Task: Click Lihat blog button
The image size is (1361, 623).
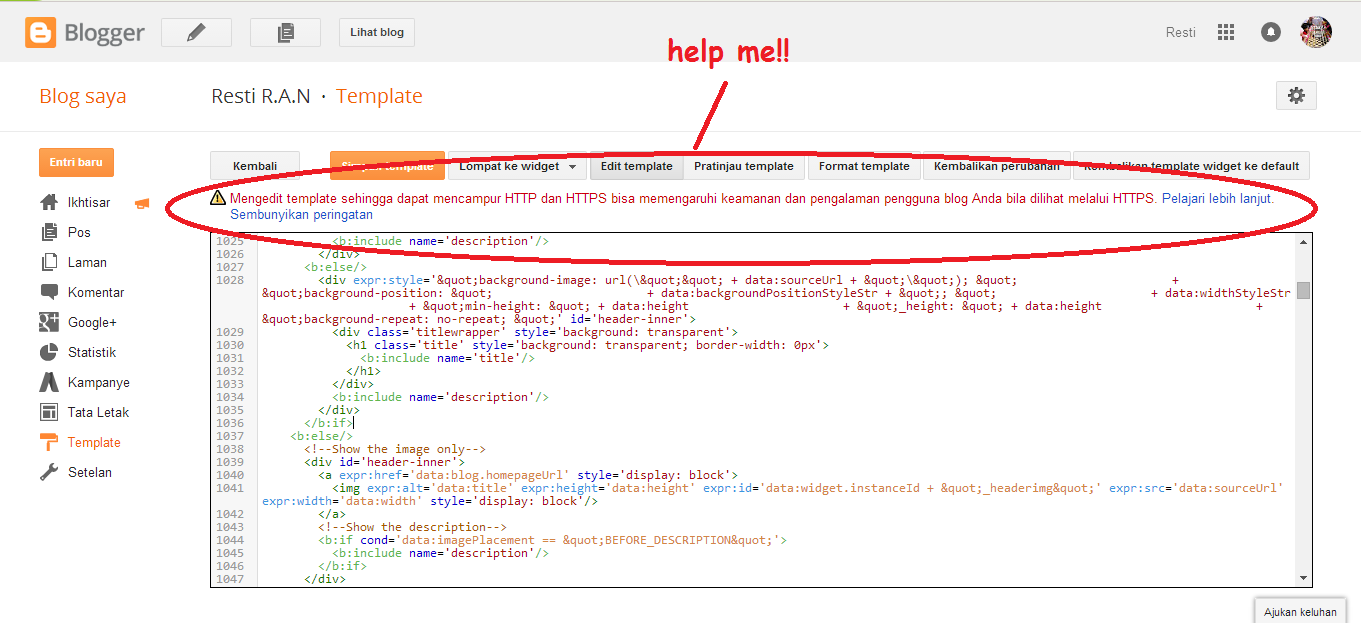Action: [377, 32]
